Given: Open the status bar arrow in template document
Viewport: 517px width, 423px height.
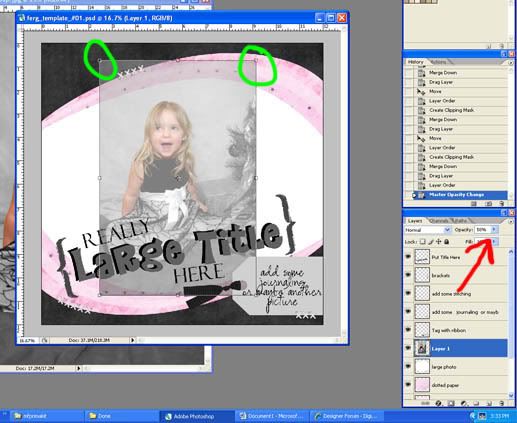Looking at the screenshot, I should [132, 340].
